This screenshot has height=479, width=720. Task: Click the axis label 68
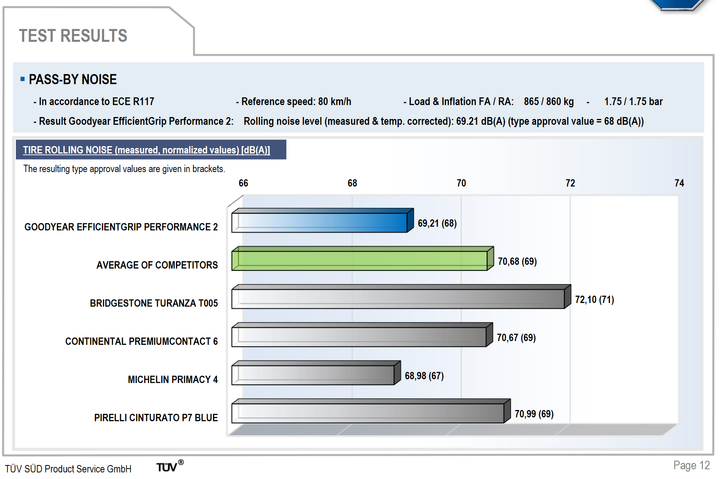(352, 183)
